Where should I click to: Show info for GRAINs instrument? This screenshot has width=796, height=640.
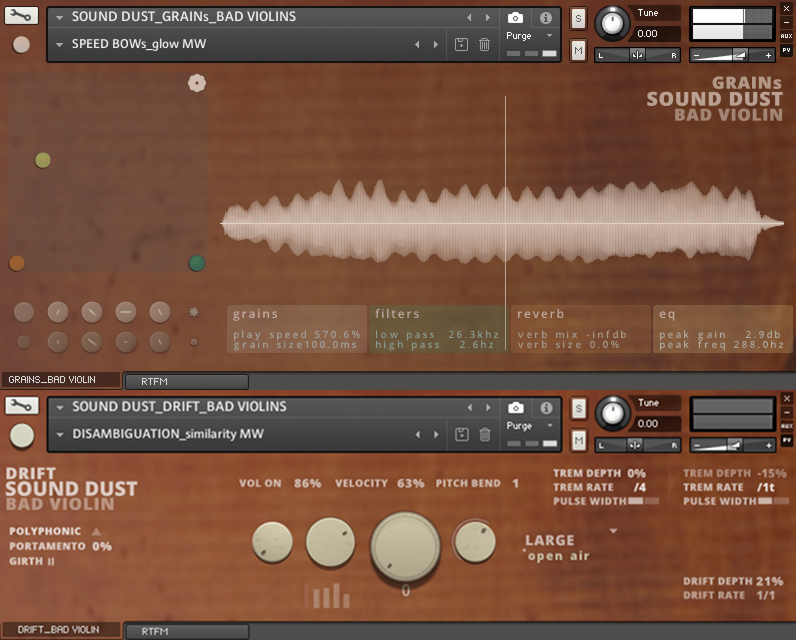tap(546, 18)
